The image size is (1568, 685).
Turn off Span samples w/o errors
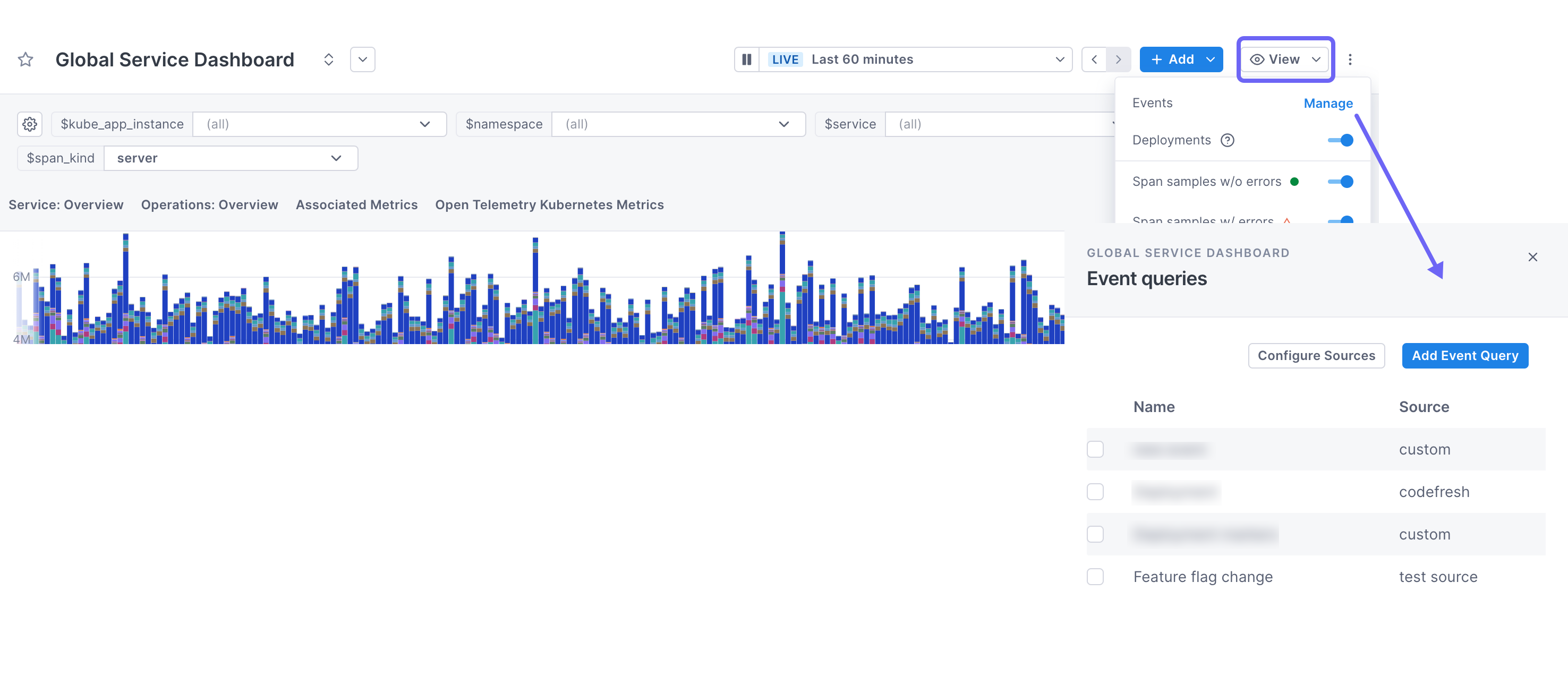1342,181
